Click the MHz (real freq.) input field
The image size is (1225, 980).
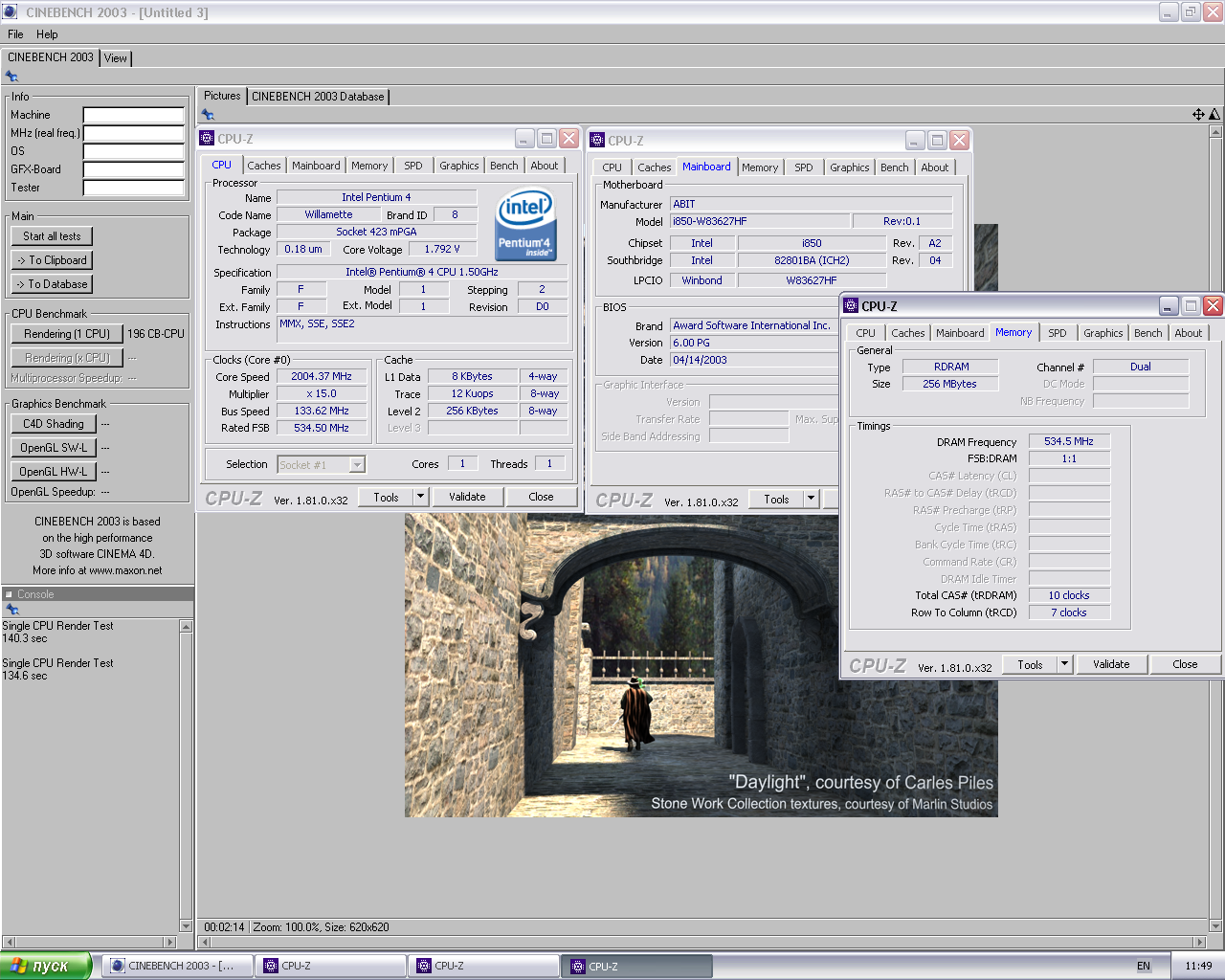pyautogui.click(x=134, y=133)
